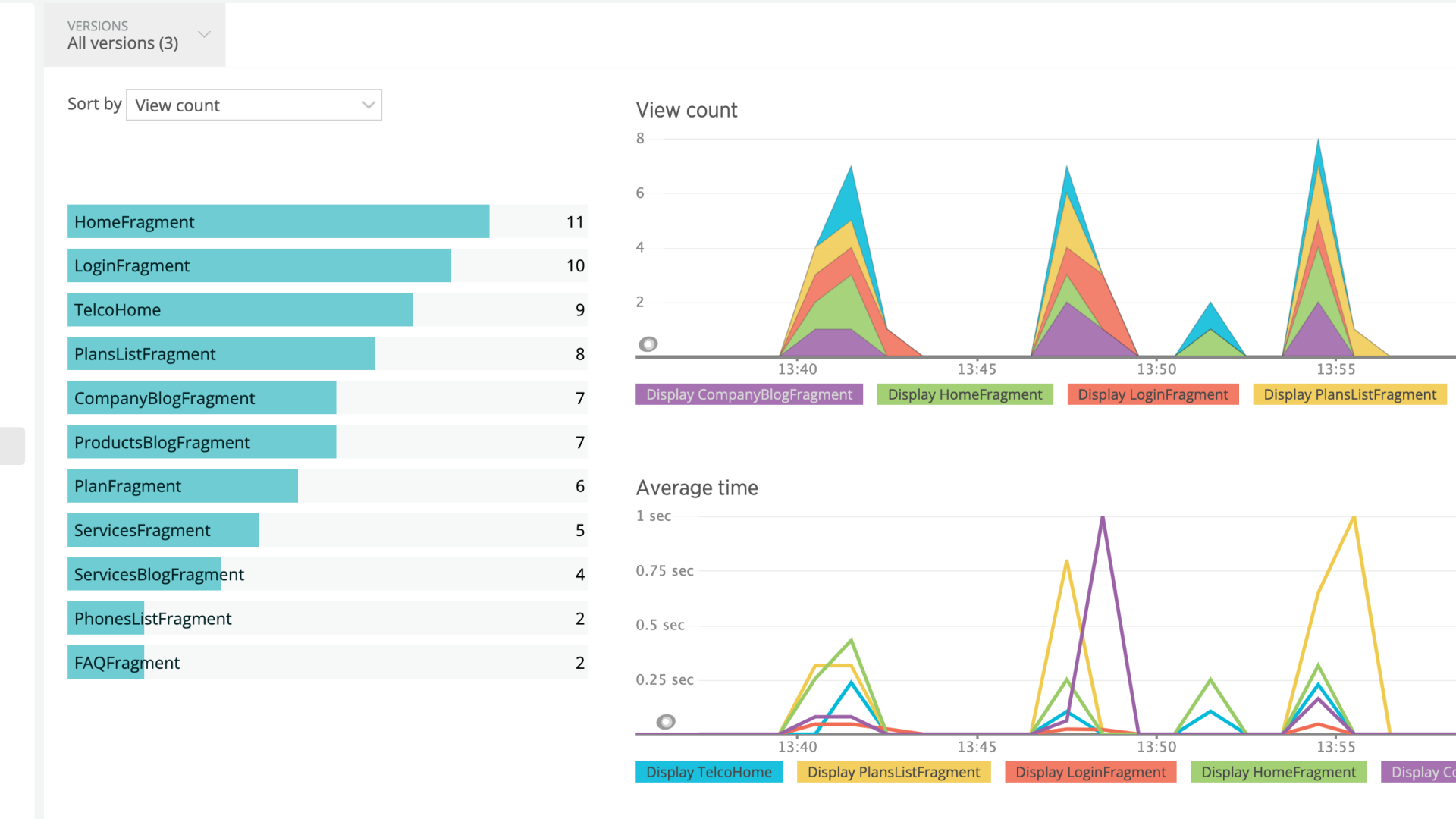The height and width of the screenshot is (819, 1456).
Task: Toggle Display LoginFragment in View count legend
Action: [x=1153, y=394]
